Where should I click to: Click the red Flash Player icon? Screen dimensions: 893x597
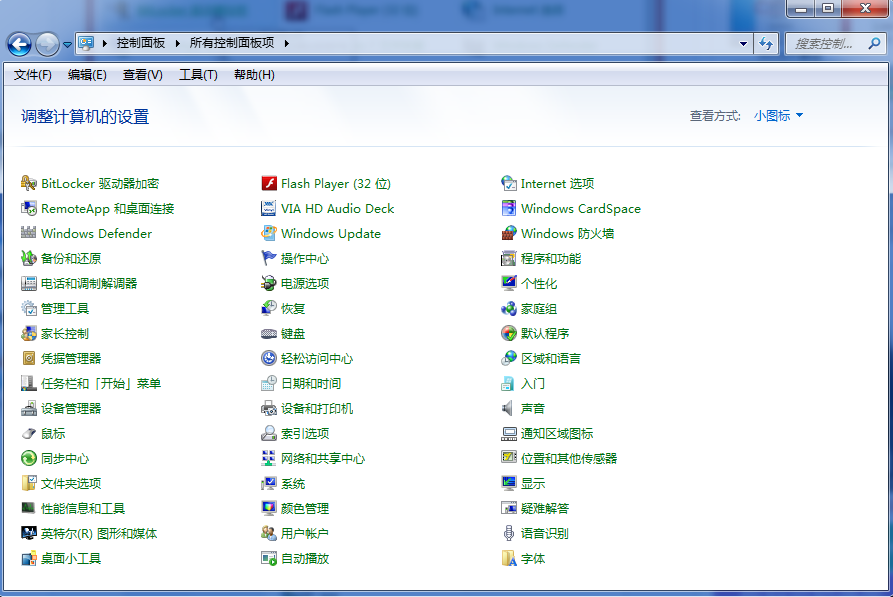click(x=269, y=183)
